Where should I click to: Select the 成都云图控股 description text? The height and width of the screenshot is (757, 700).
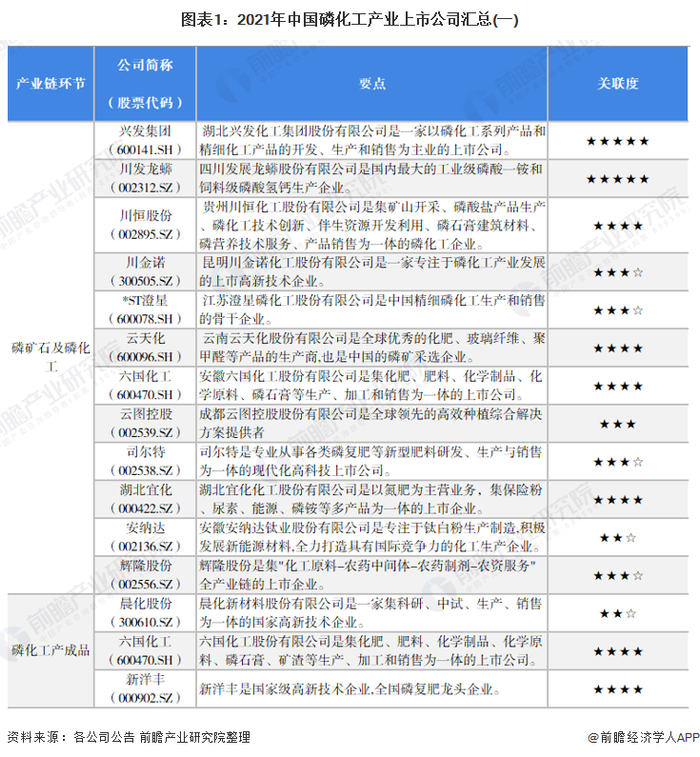372,423
